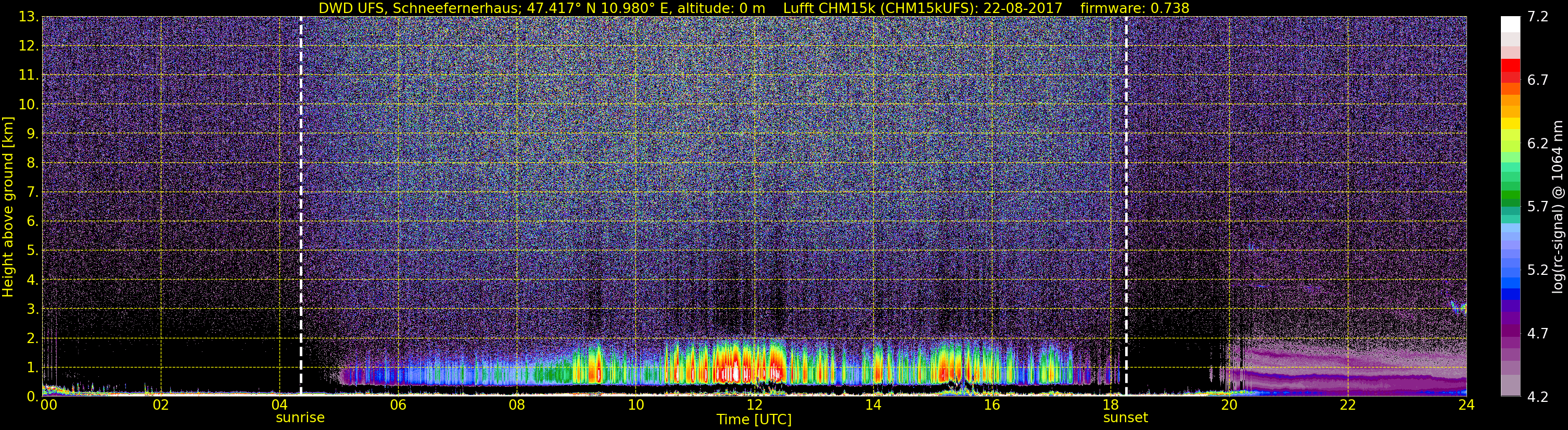Click the '20' tick on the time axis
Screen dimensions: 1568x430
tap(1229, 405)
